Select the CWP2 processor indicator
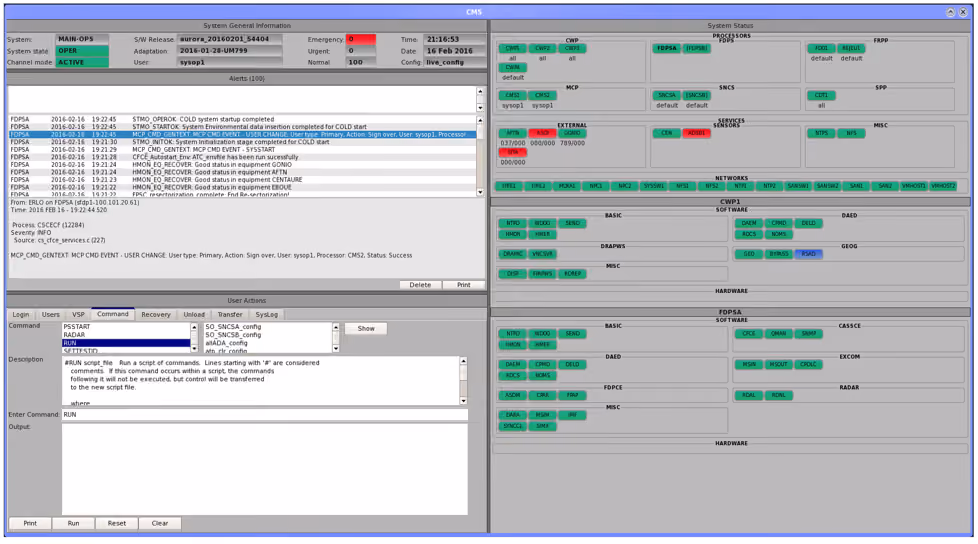 click(x=542, y=48)
